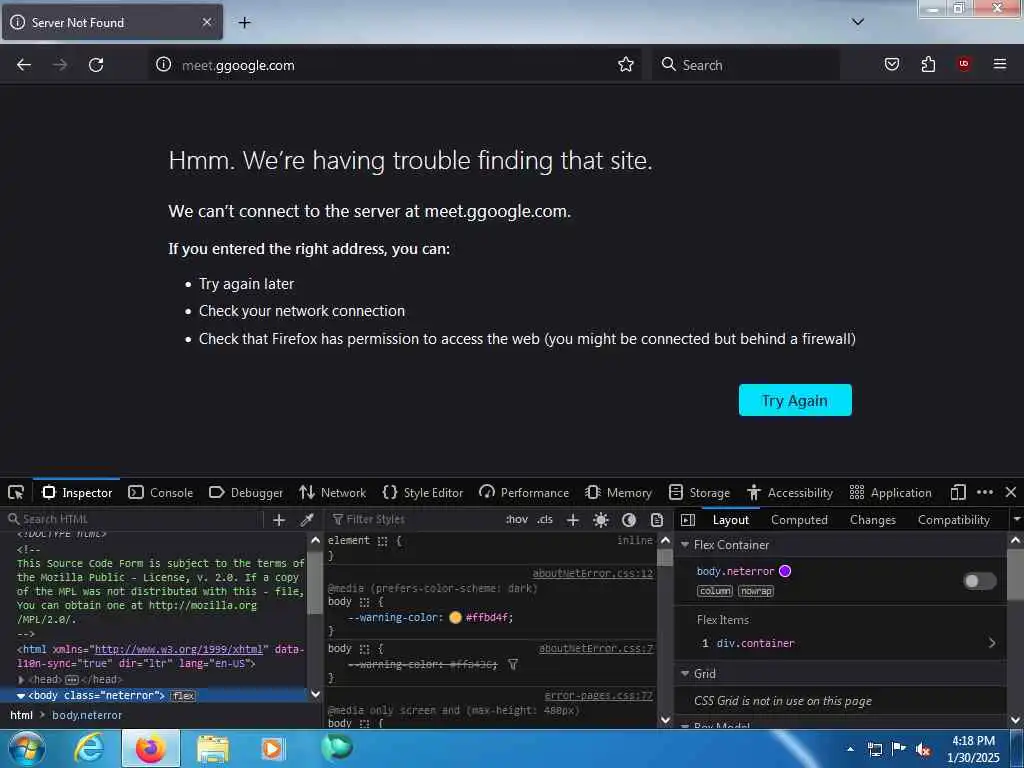
Task: Toggle light color scheme simulation
Action: (601, 520)
